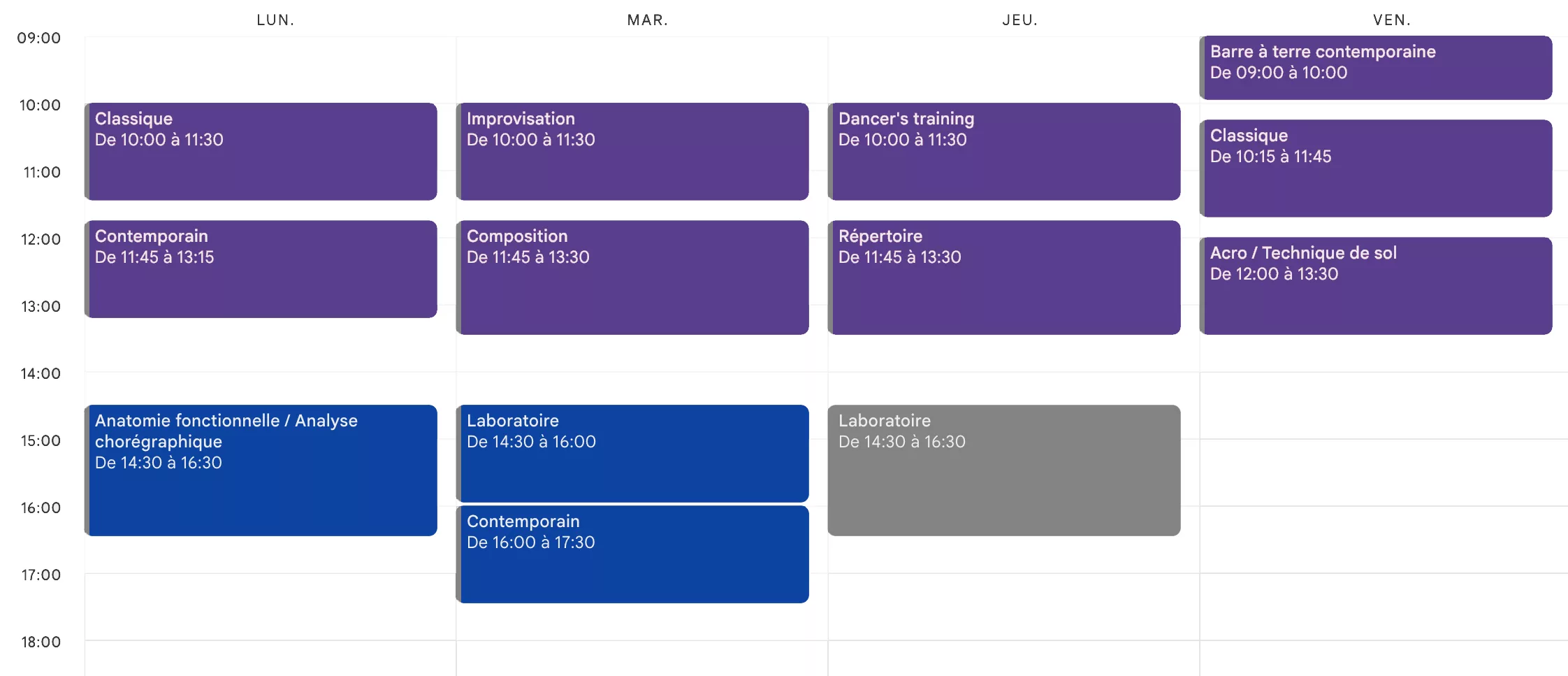Open the Composition event block
The image size is (1568, 676).
[632, 278]
